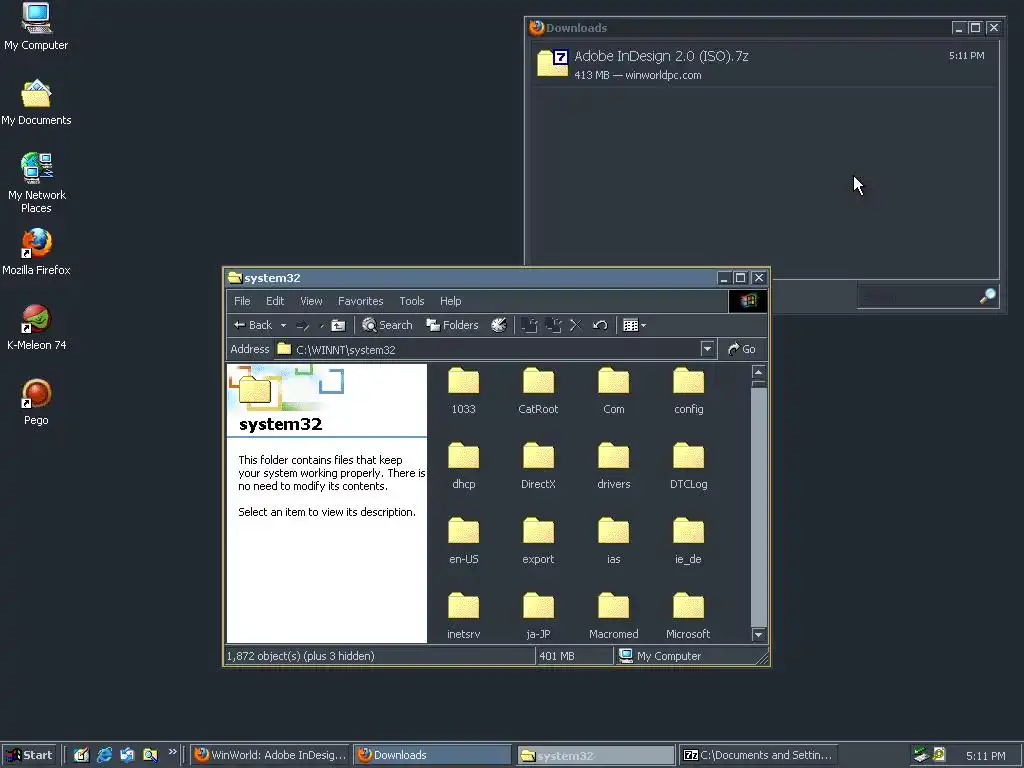Screen dimensions: 1024x768
Task: Select the DTCLog folder
Action: (x=689, y=466)
